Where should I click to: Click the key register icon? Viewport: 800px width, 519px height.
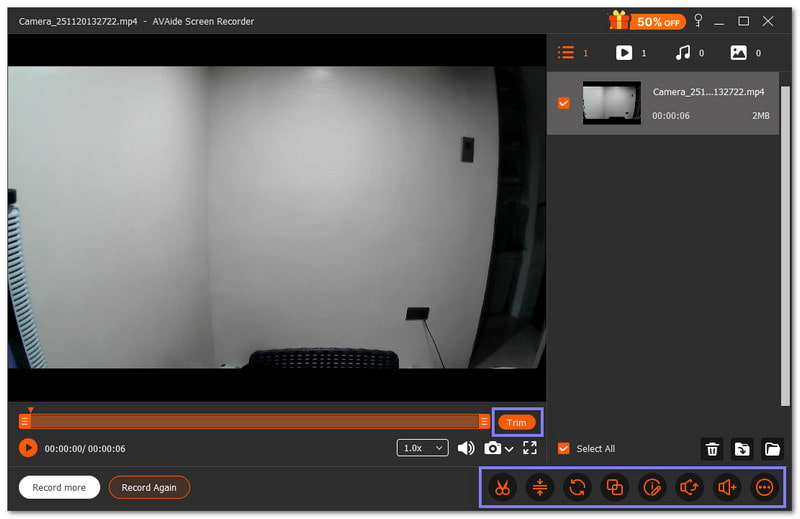(x=699, y=21)
